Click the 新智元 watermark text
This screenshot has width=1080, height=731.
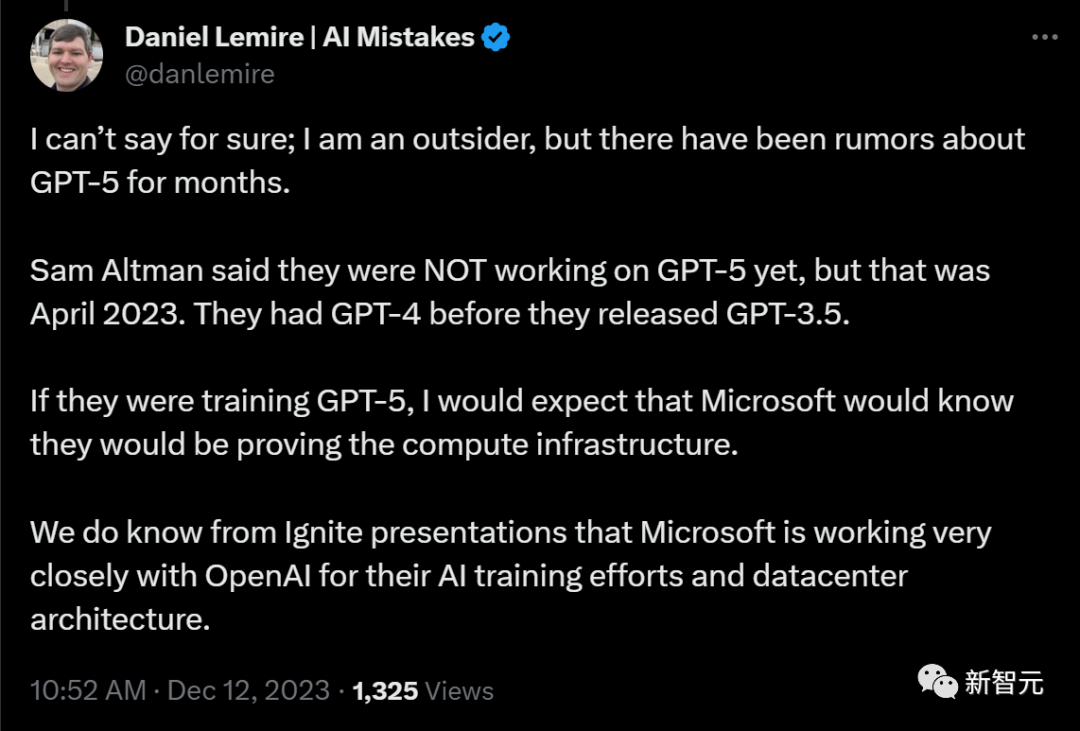[x=1004, y=682]
